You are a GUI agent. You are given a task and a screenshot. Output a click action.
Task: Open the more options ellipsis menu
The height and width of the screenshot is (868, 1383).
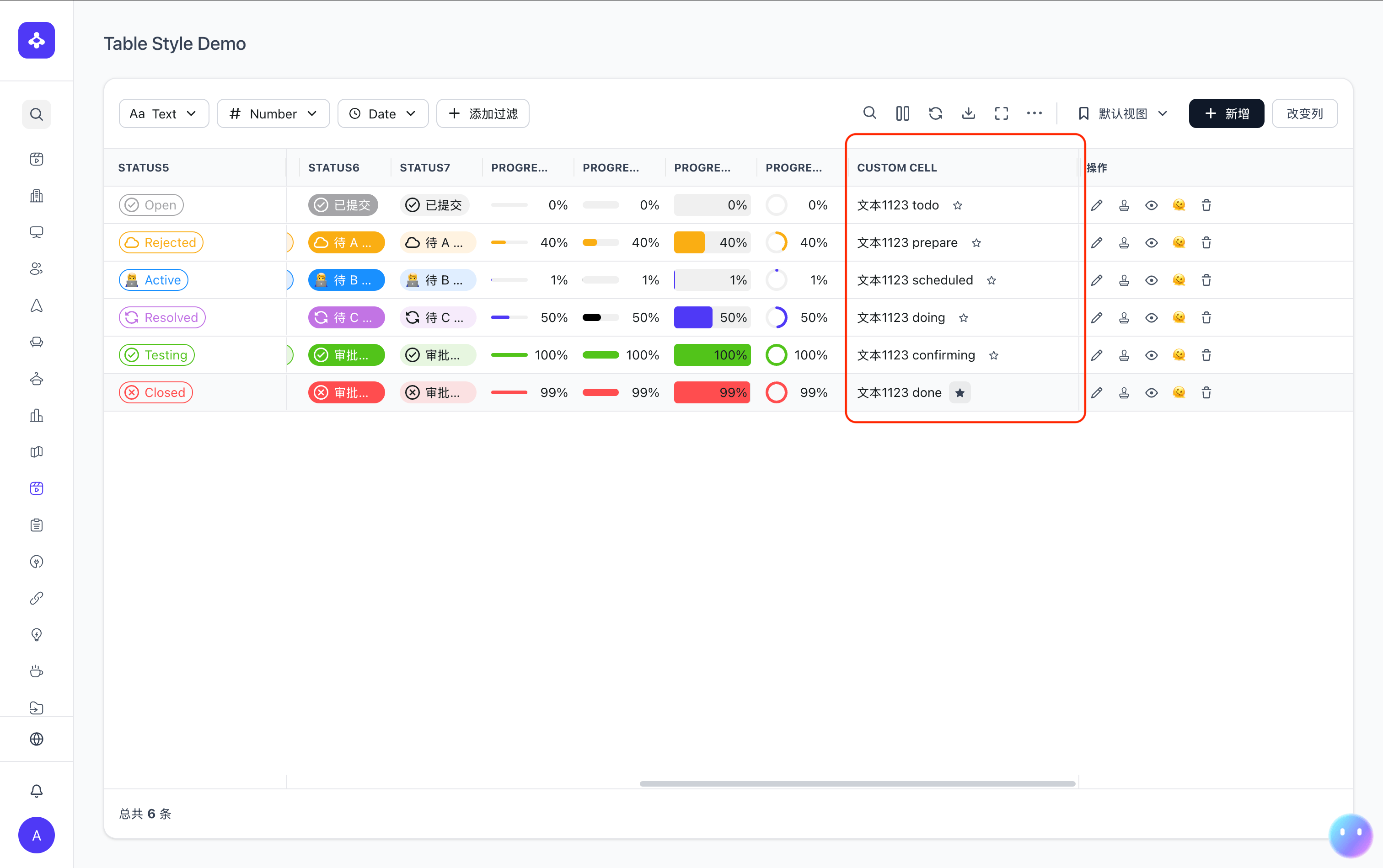(1034, 113)
